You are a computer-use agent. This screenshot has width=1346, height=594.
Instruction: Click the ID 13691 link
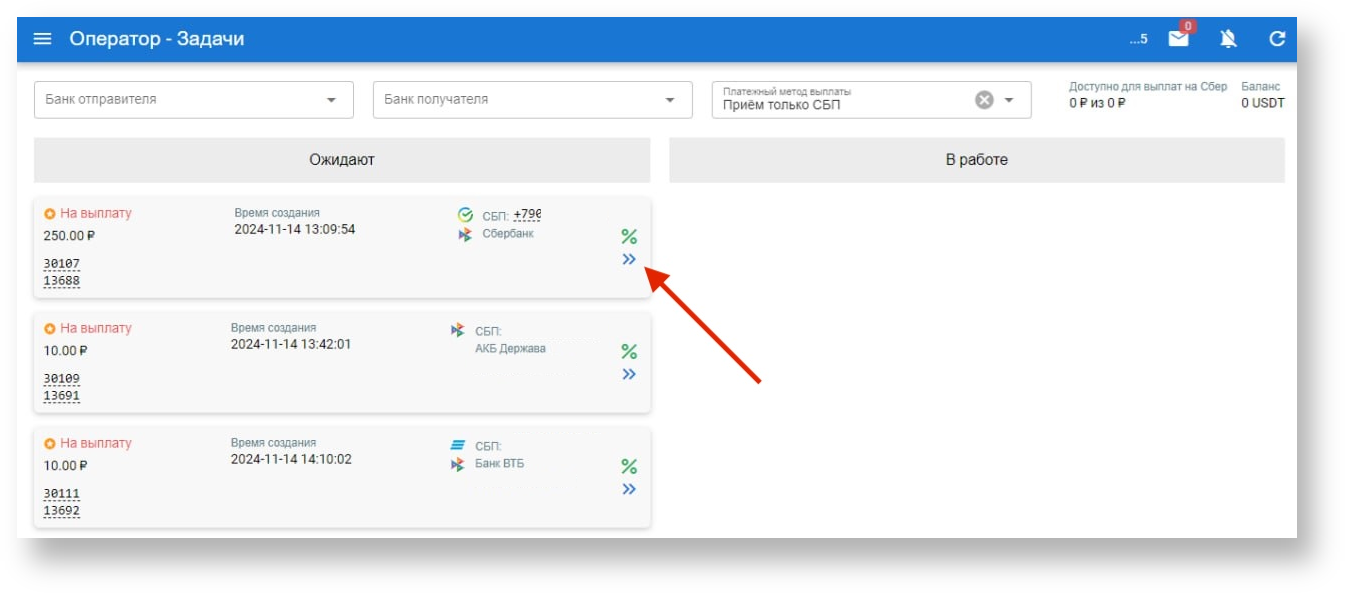pyautogui.click(x=61, y=396)
